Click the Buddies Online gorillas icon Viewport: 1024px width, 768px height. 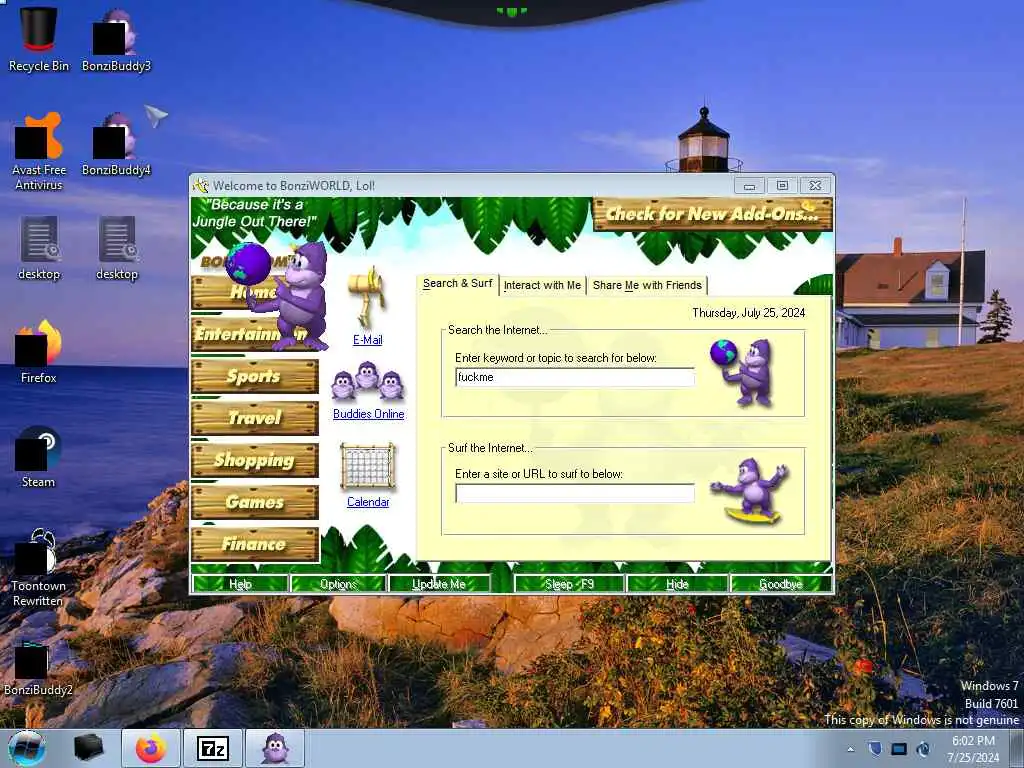pyautogui.click(x=368, y=382)
